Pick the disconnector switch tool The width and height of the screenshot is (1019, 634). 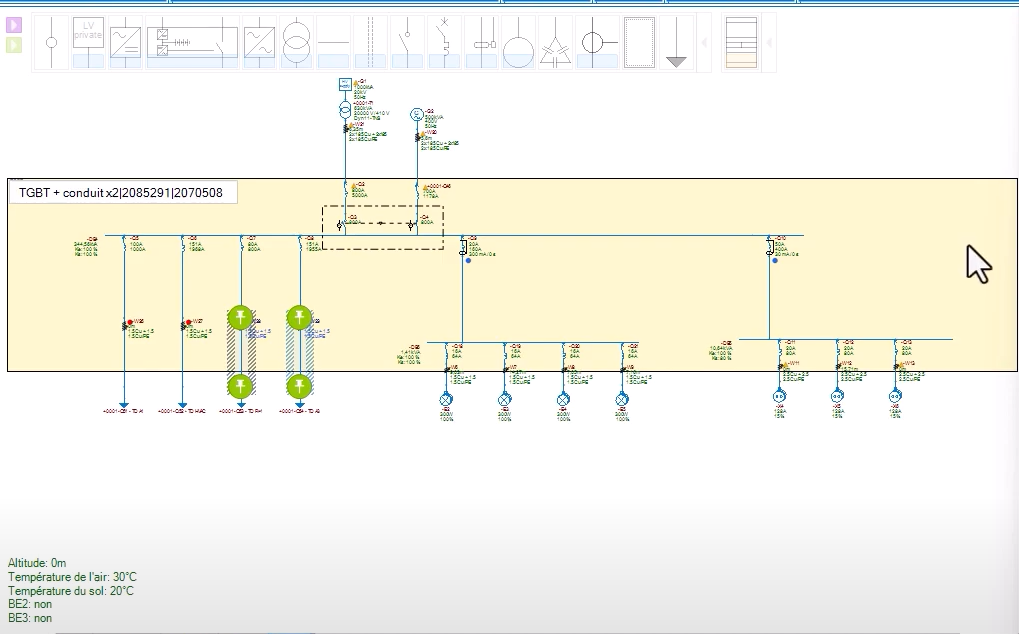click(x=406, y=42)
